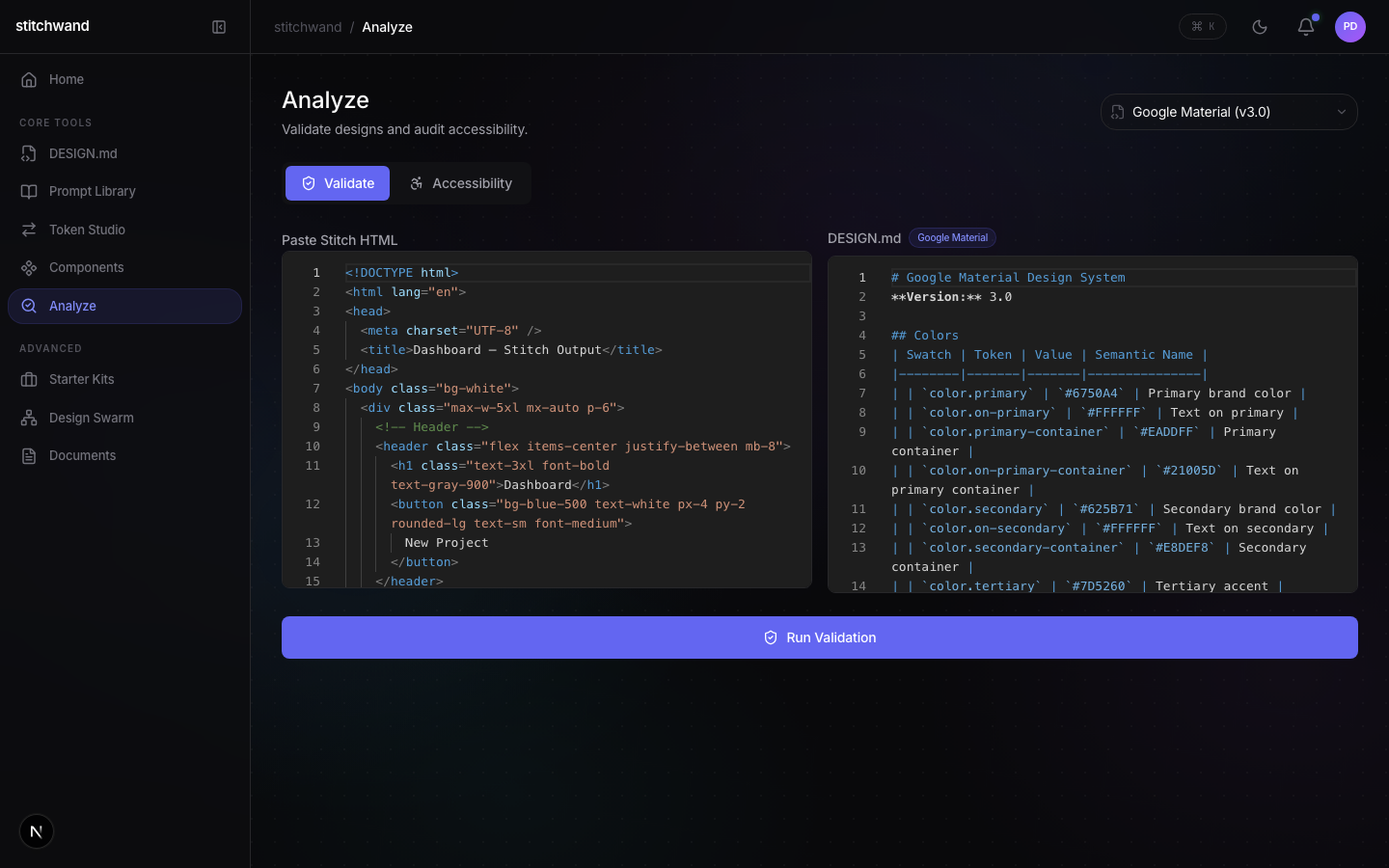Image resolution: width=1389 pixels, height=868 pixels.
Task: Open Home in the sidebar
Action: [124, 79]
